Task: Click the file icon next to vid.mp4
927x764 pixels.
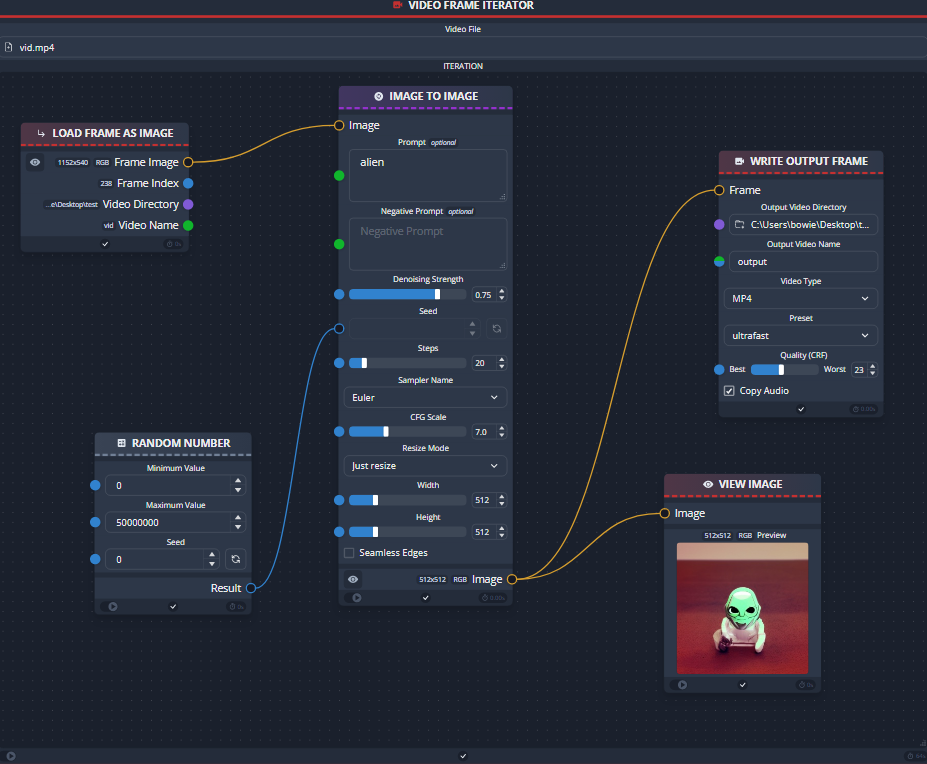Action: click(x=10, y=46)
